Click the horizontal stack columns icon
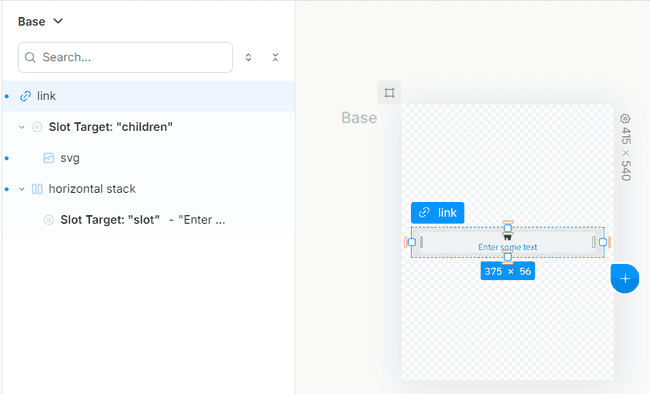The height and width of the screenshot is (394, 650). [37, 189]
